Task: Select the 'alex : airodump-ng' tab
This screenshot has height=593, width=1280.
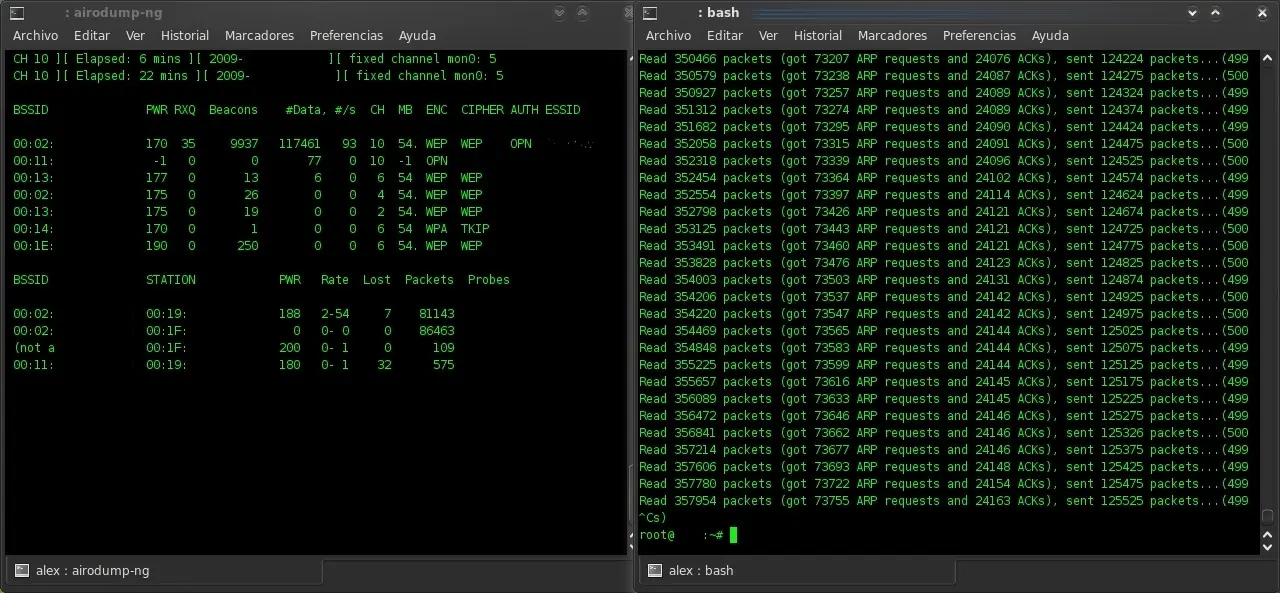Action: (x=164, y=571)
